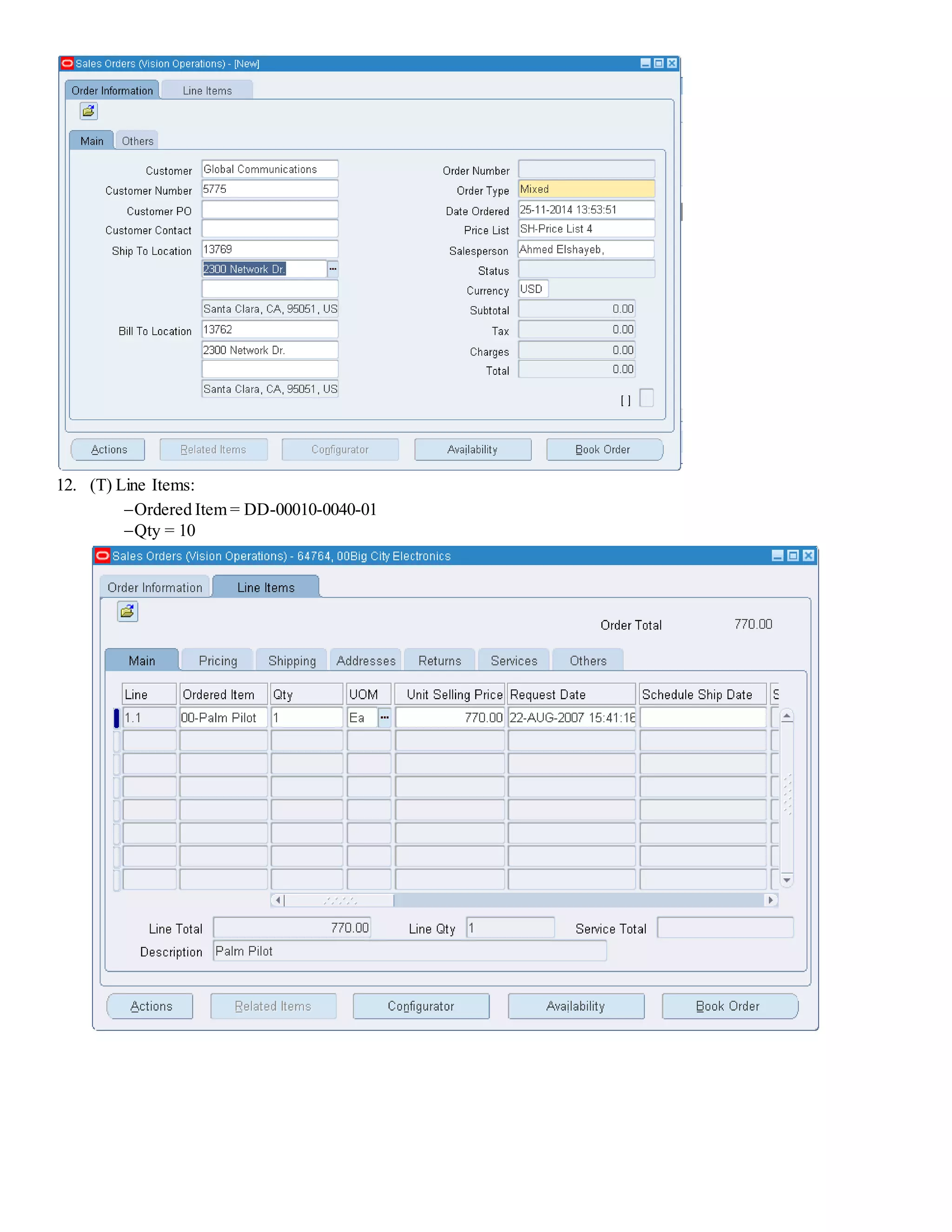Maximize the lower Sales Orders window

coord(793,556)
